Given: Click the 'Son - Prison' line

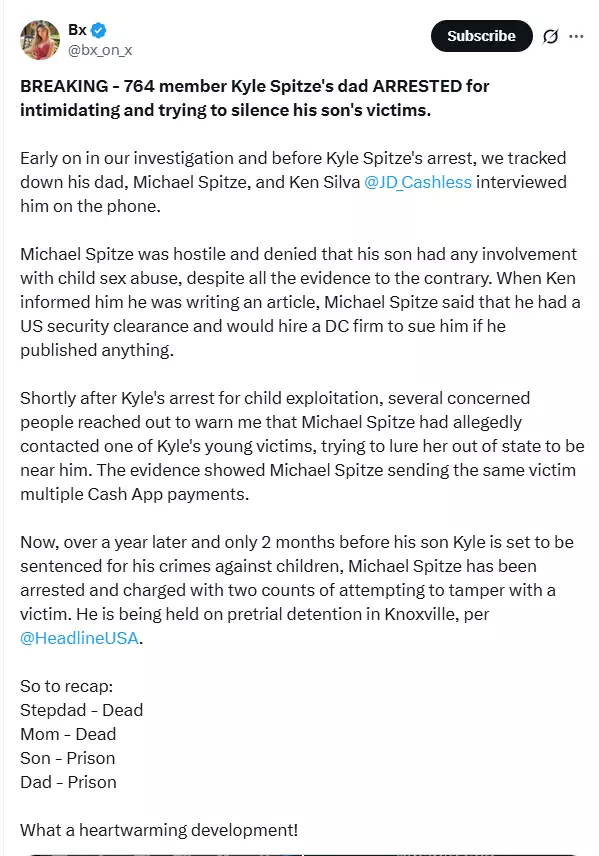Looking at the screenshot, I should click(x=68, y=758).
